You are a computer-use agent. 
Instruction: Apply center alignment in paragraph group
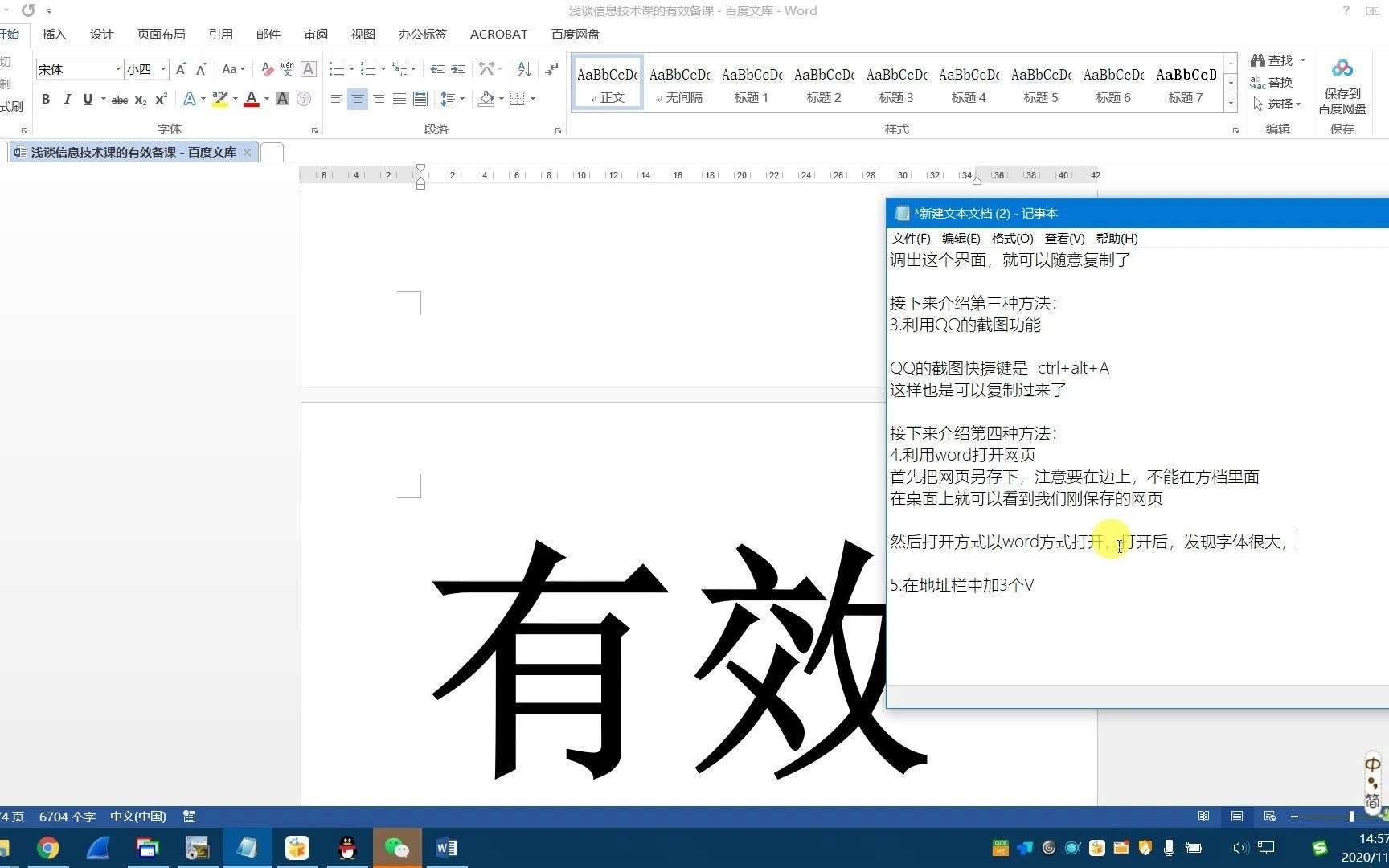(357, 99)
